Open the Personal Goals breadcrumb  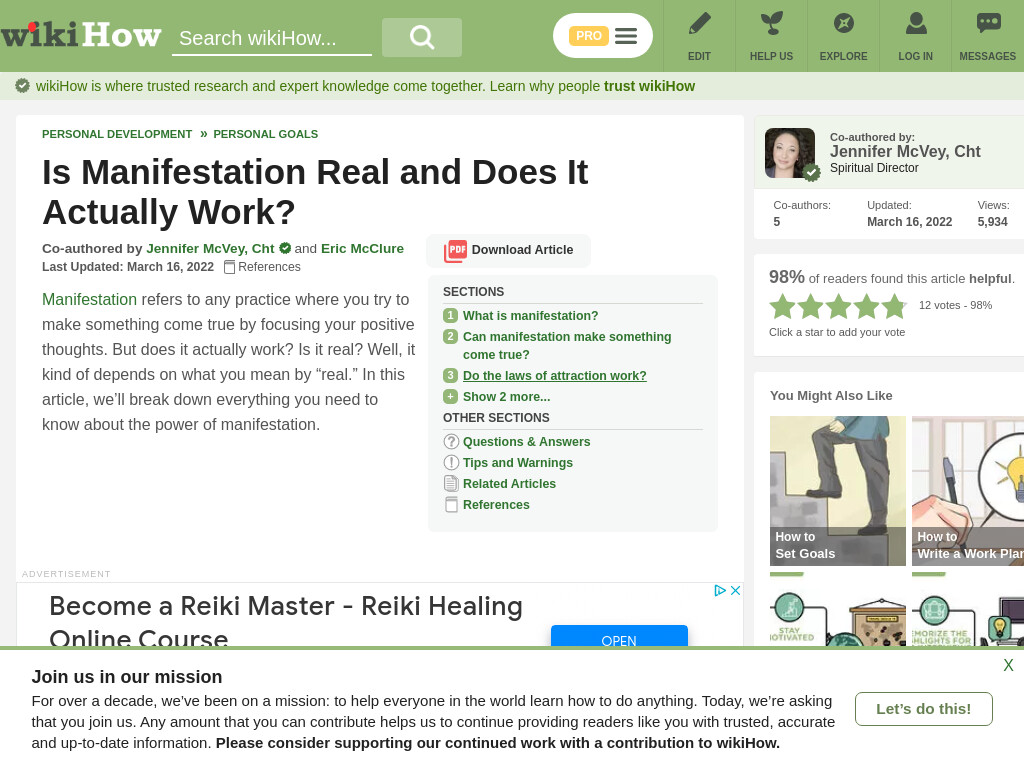coord(266,134)
